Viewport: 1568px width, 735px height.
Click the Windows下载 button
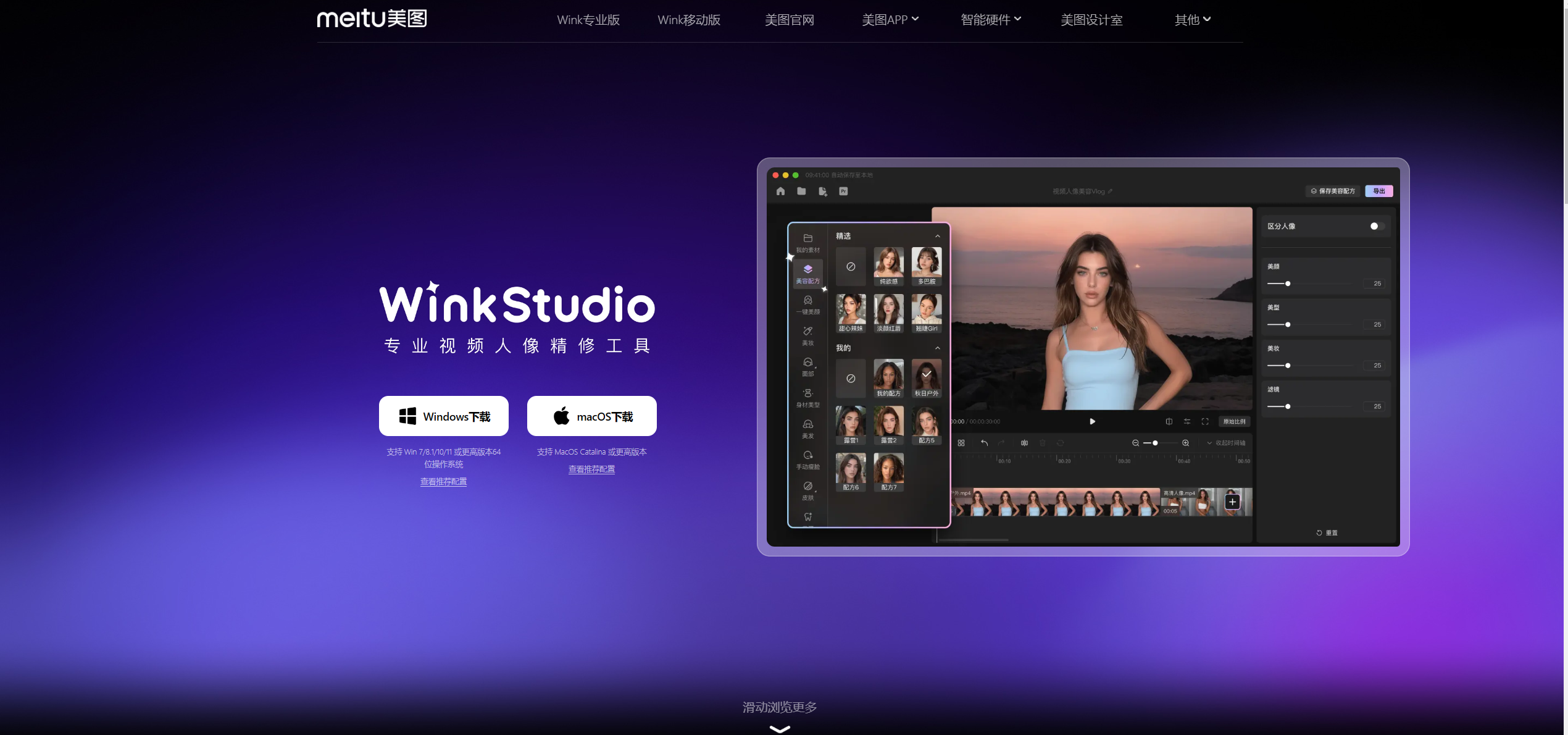click(x=444, y=416)
